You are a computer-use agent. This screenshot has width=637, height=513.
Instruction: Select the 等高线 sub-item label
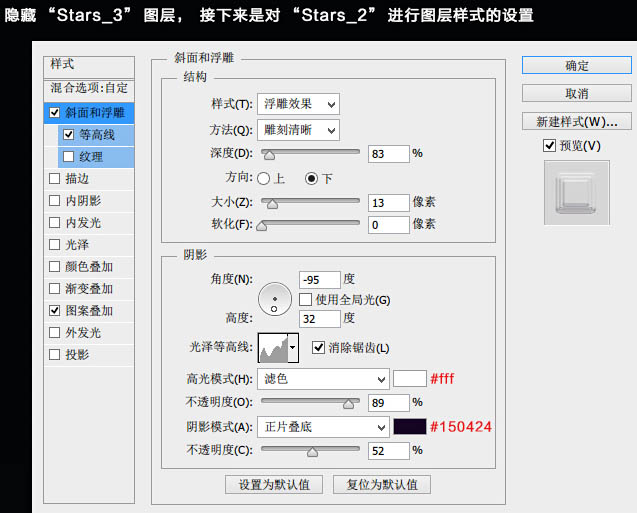[x=97, y=134]
